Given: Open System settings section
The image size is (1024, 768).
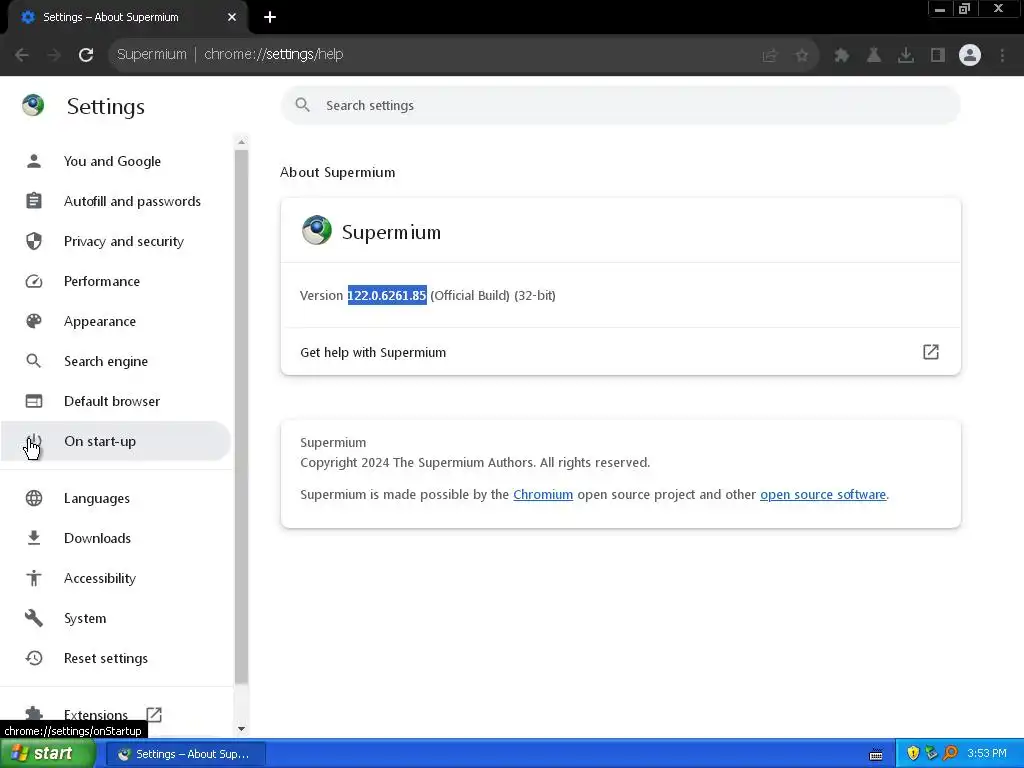Looking at the screenshot, I should 116,618.
